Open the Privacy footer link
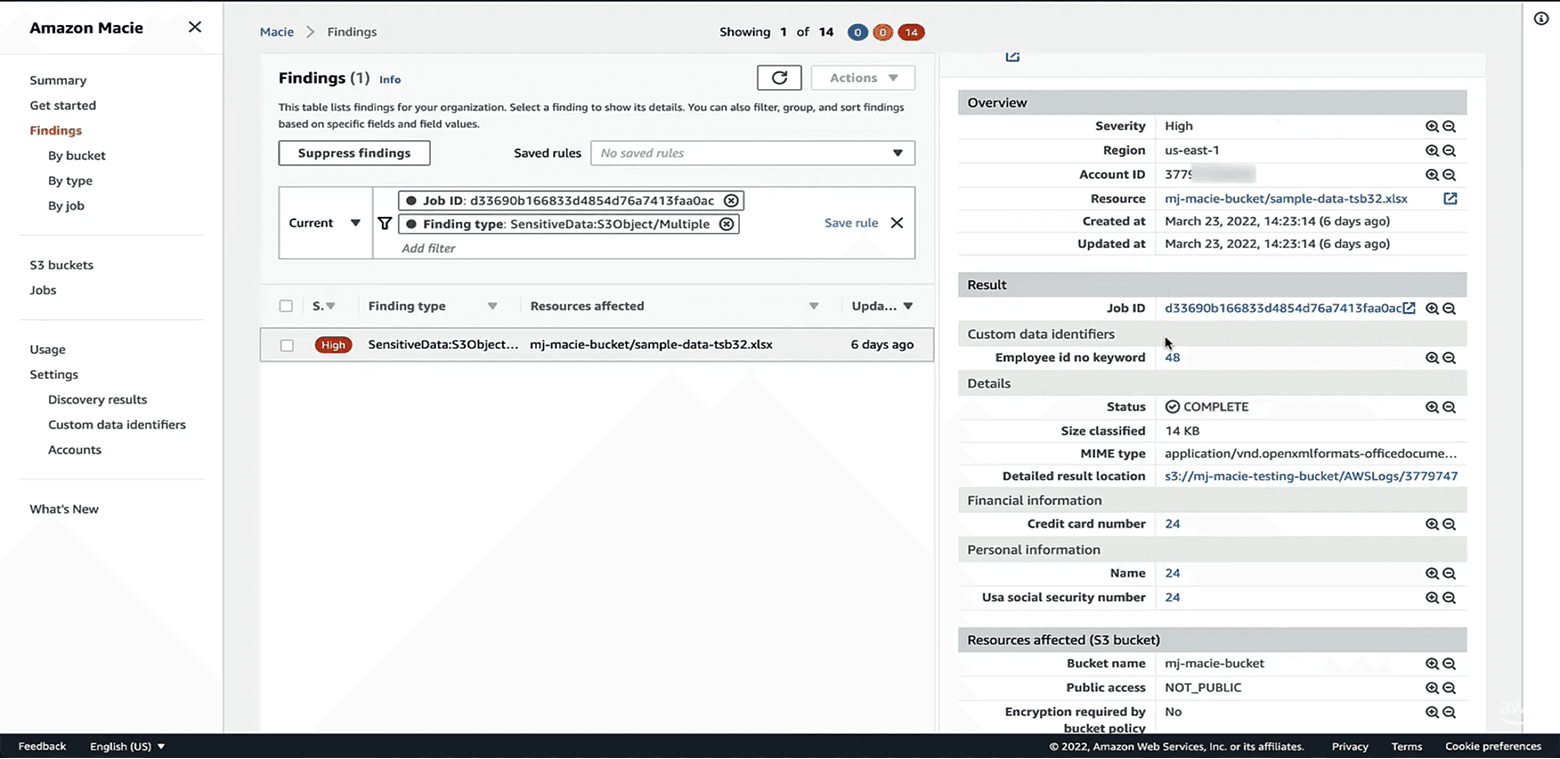This screenshot has width=1560, height=759. tap(1350, 746)
